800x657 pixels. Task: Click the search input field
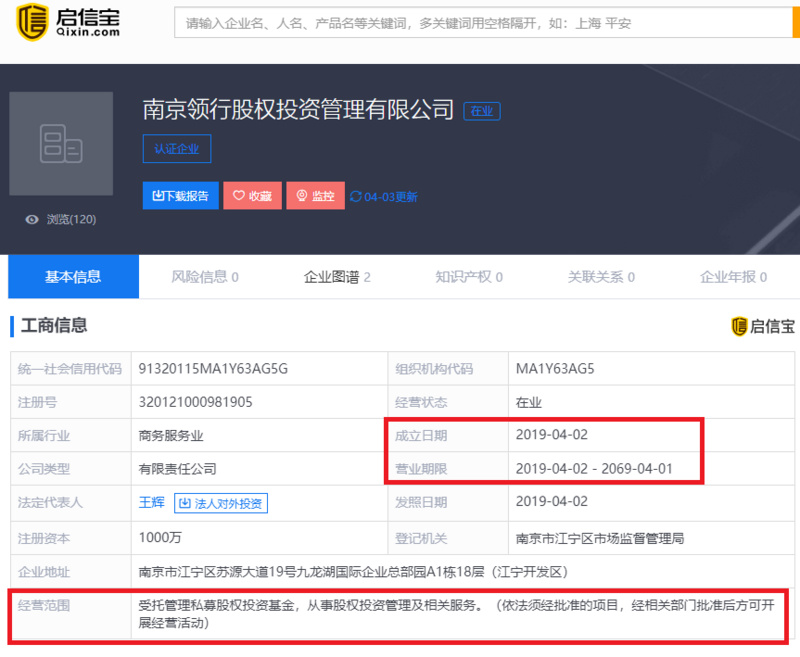[480, 23]
